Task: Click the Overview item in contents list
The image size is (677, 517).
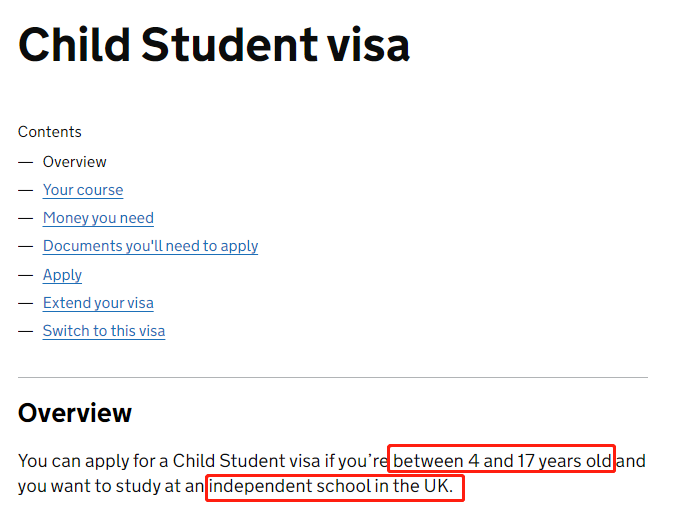Action: [x=74, y=162]
